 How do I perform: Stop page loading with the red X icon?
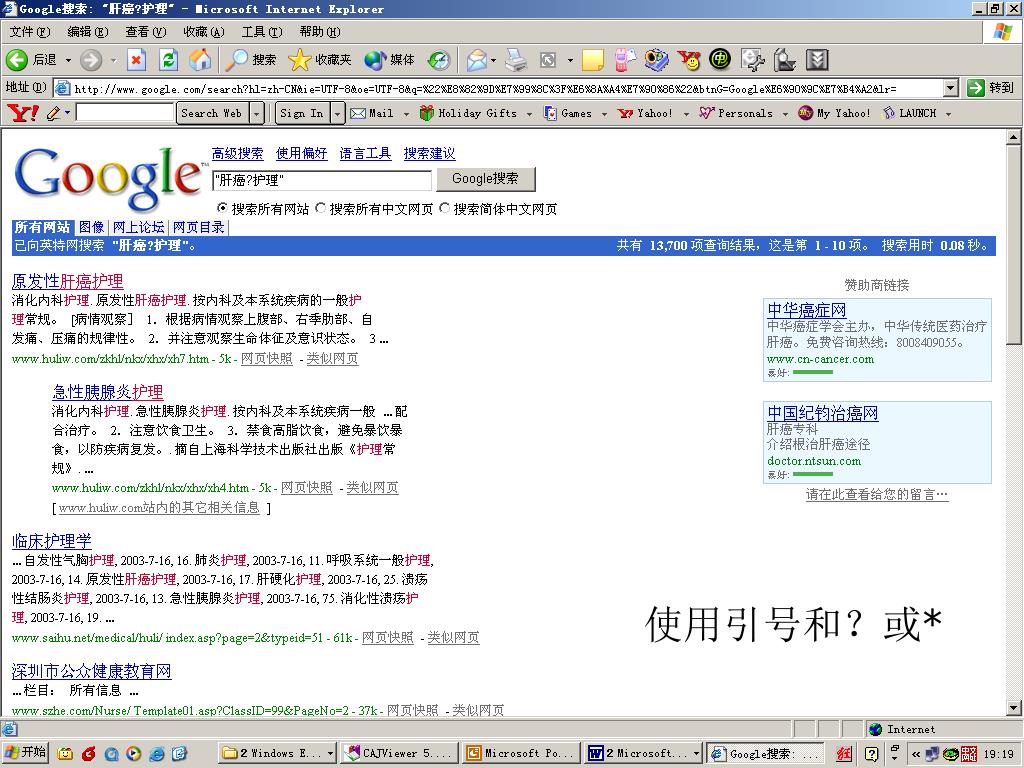[136, 60]
